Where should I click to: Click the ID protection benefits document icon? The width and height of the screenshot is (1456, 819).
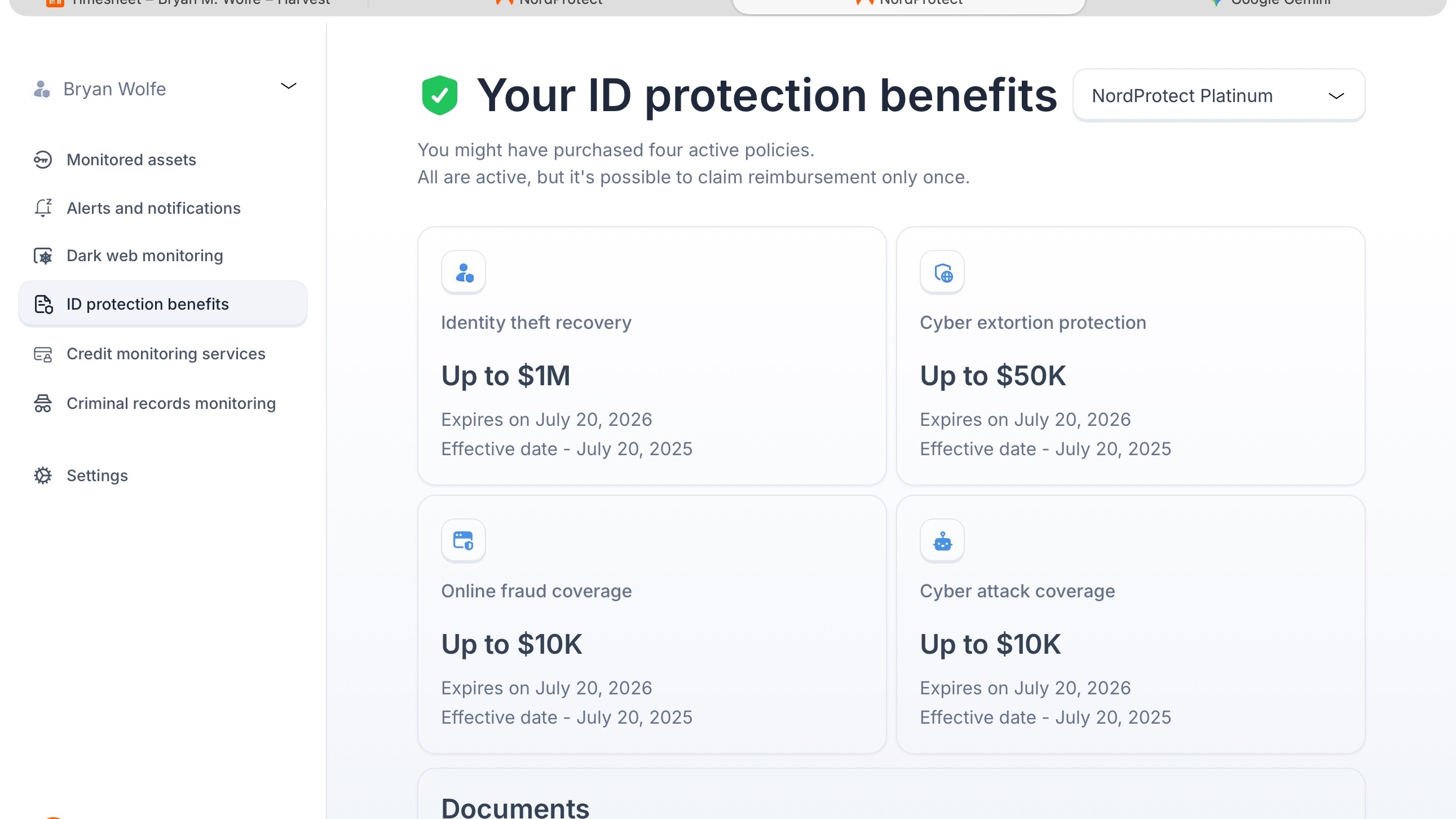pyautogui.click(x=43, y=304)
